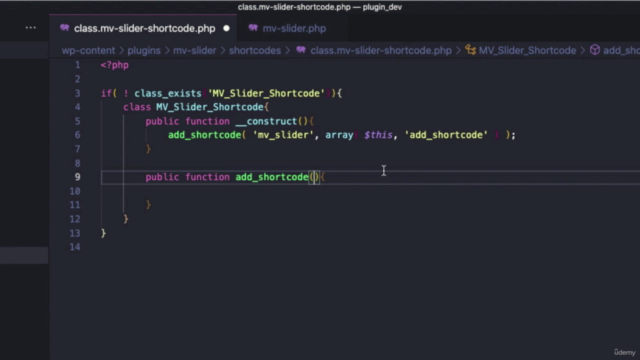Click the if keyword on line 3
The image size is (640, 360).
(x=106, y=93)
